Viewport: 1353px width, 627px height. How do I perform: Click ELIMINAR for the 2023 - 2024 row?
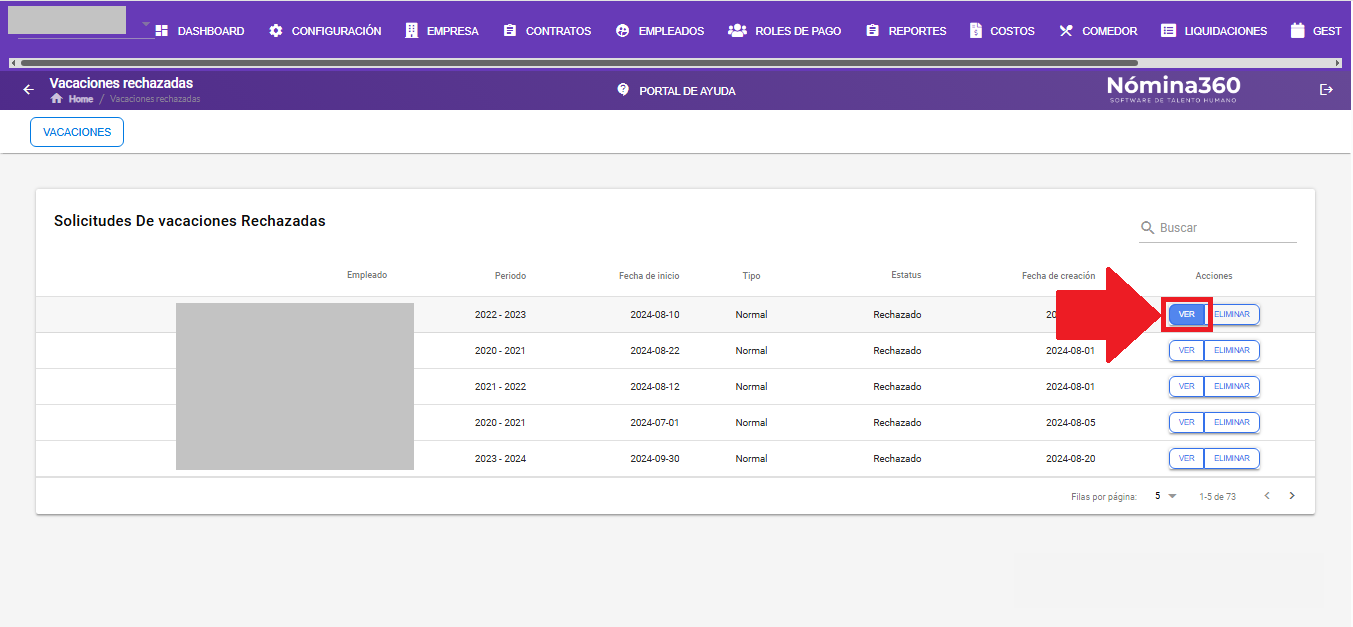pos(1232,458)
